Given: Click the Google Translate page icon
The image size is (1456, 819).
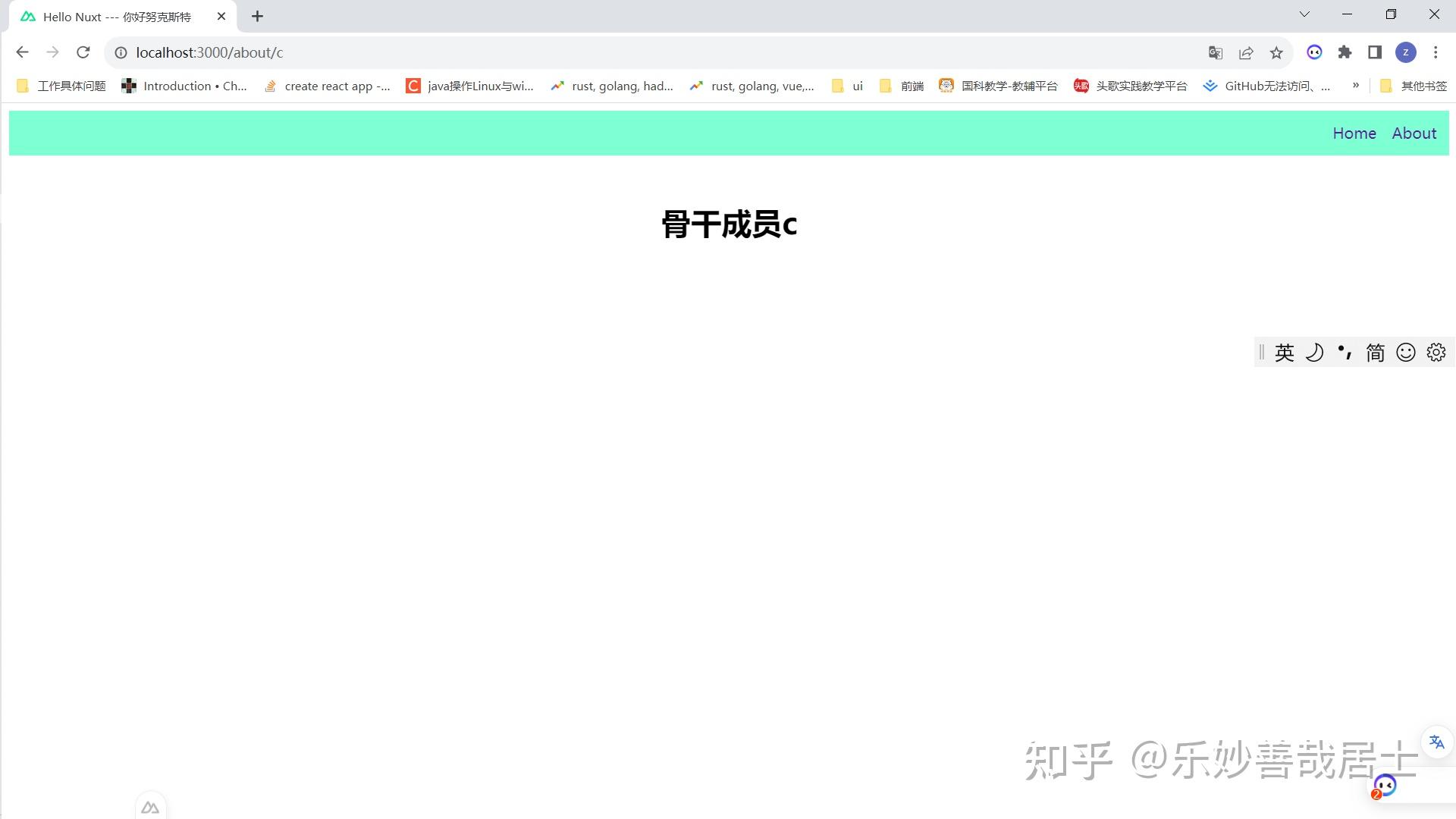Looking at the screenshot, I should (1216, 52).
